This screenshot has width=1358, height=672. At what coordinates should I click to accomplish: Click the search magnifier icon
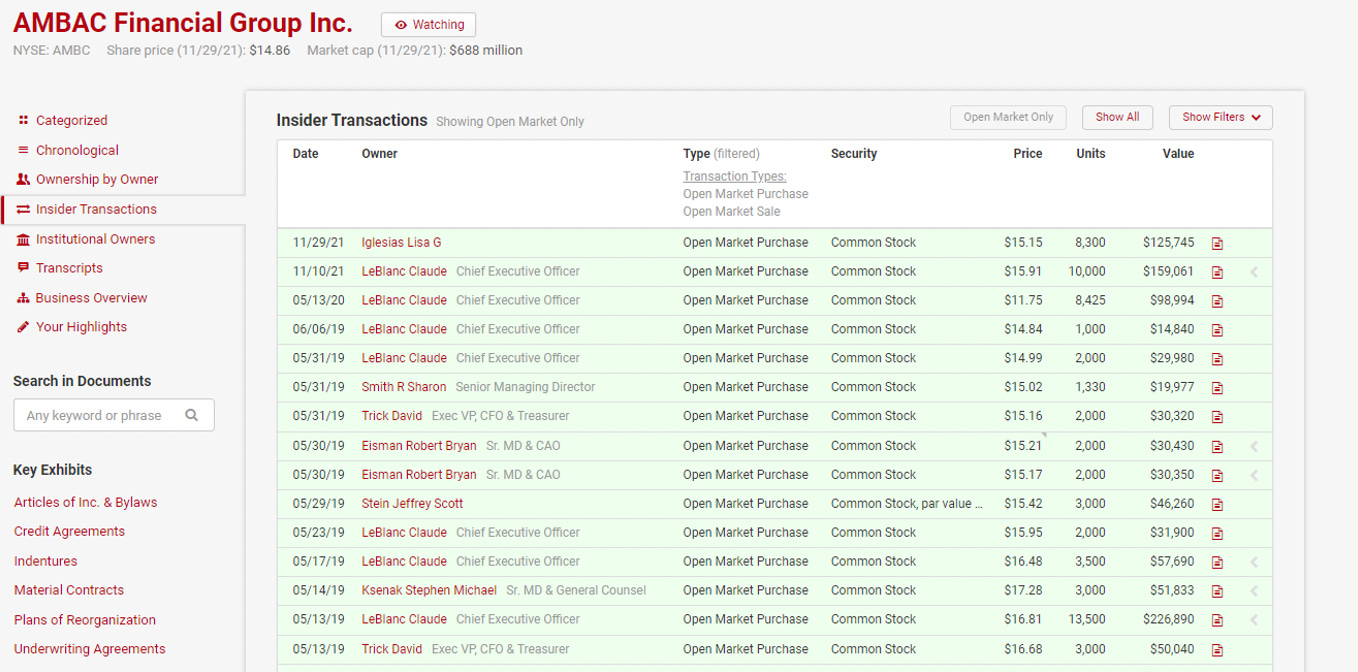coord(192,415)
